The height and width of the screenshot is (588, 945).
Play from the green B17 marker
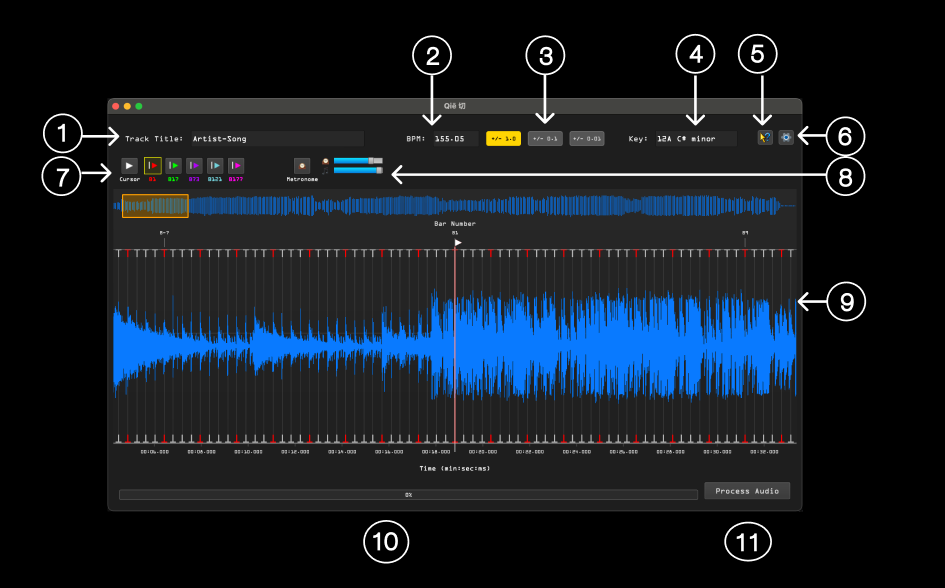[x=173, y=165]
